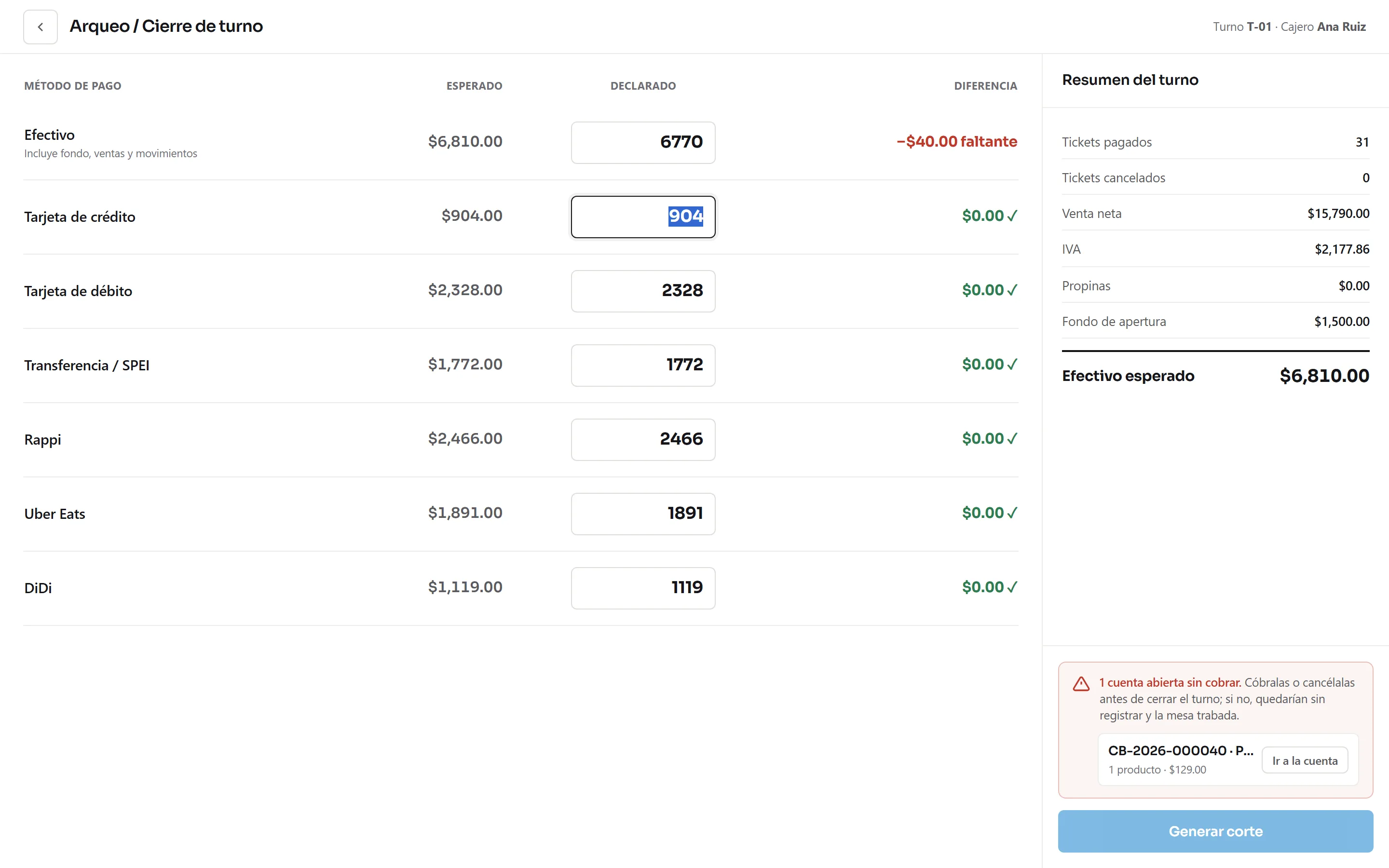Edit the DiDi declared amount field

pos(643,588)
